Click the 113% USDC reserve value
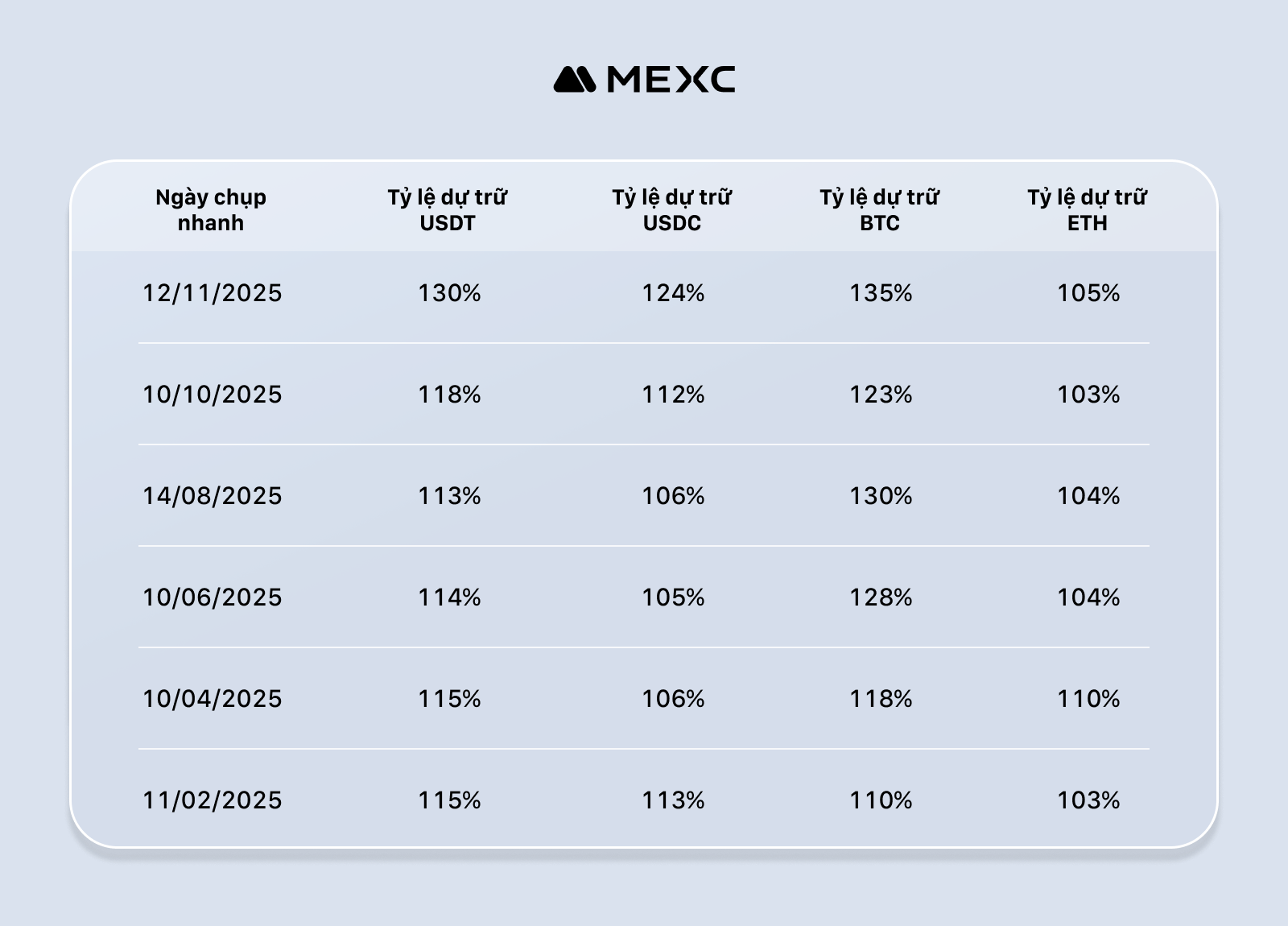This screenshot has width=1288, height=926. pos(673,800)
